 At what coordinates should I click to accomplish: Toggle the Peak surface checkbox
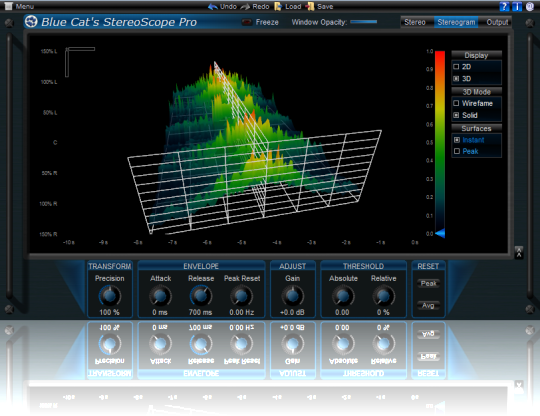pos(457,151)
